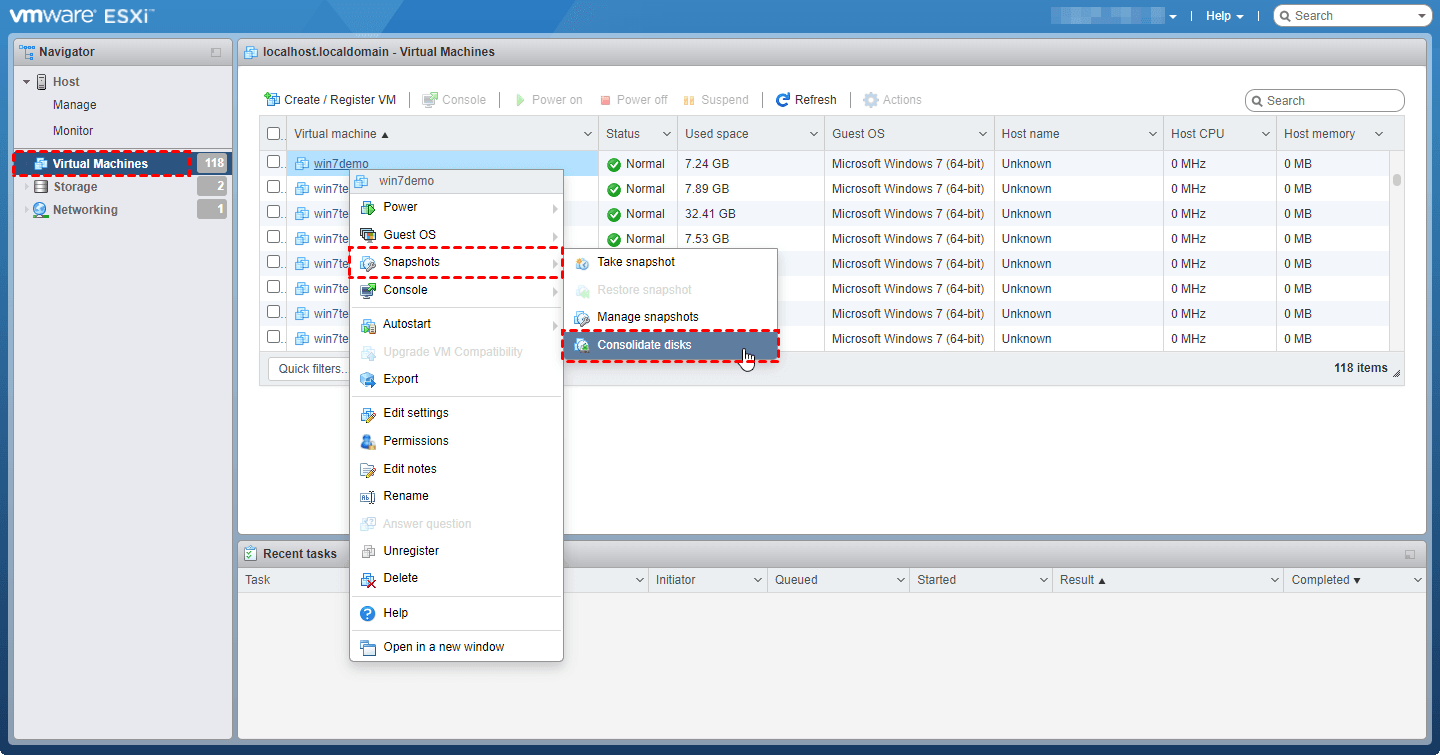1440x755 pixels.
Task: Click the Console icon in context menu
Action: point(368,290)
